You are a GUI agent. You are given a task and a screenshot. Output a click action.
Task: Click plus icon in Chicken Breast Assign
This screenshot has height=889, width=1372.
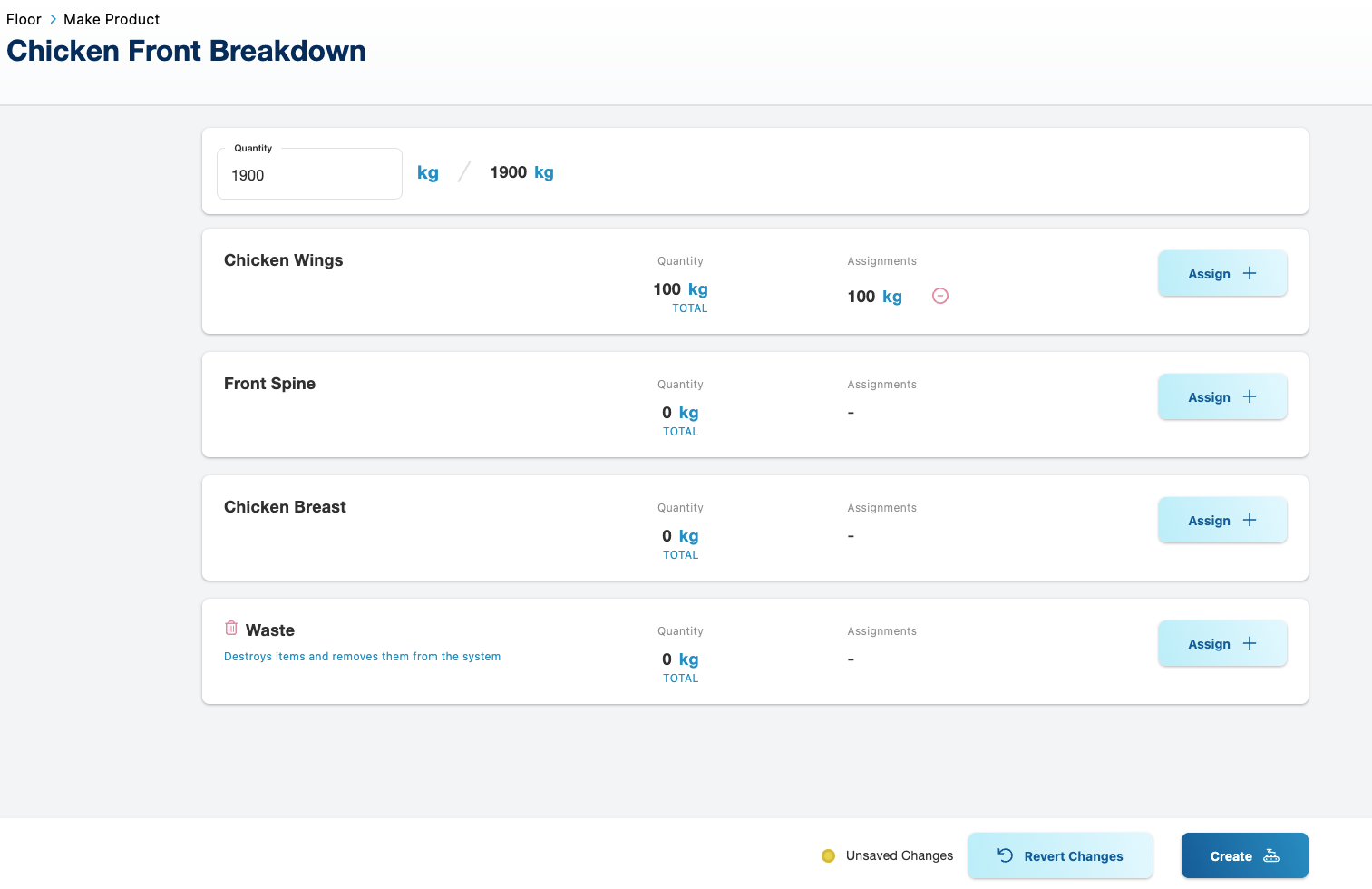point(1250,520)
